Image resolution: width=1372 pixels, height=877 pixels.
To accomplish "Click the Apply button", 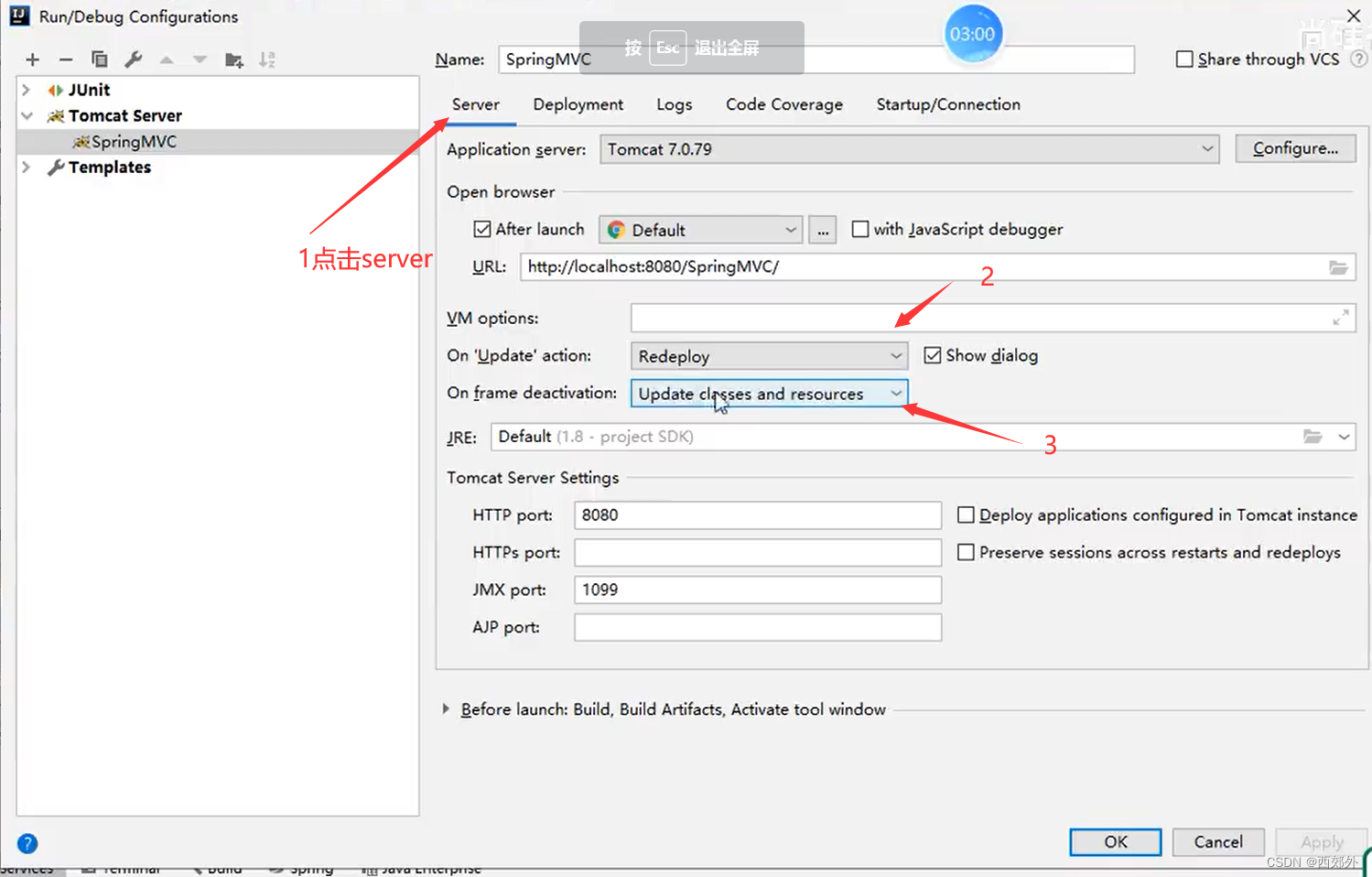I will [1322, 842].
